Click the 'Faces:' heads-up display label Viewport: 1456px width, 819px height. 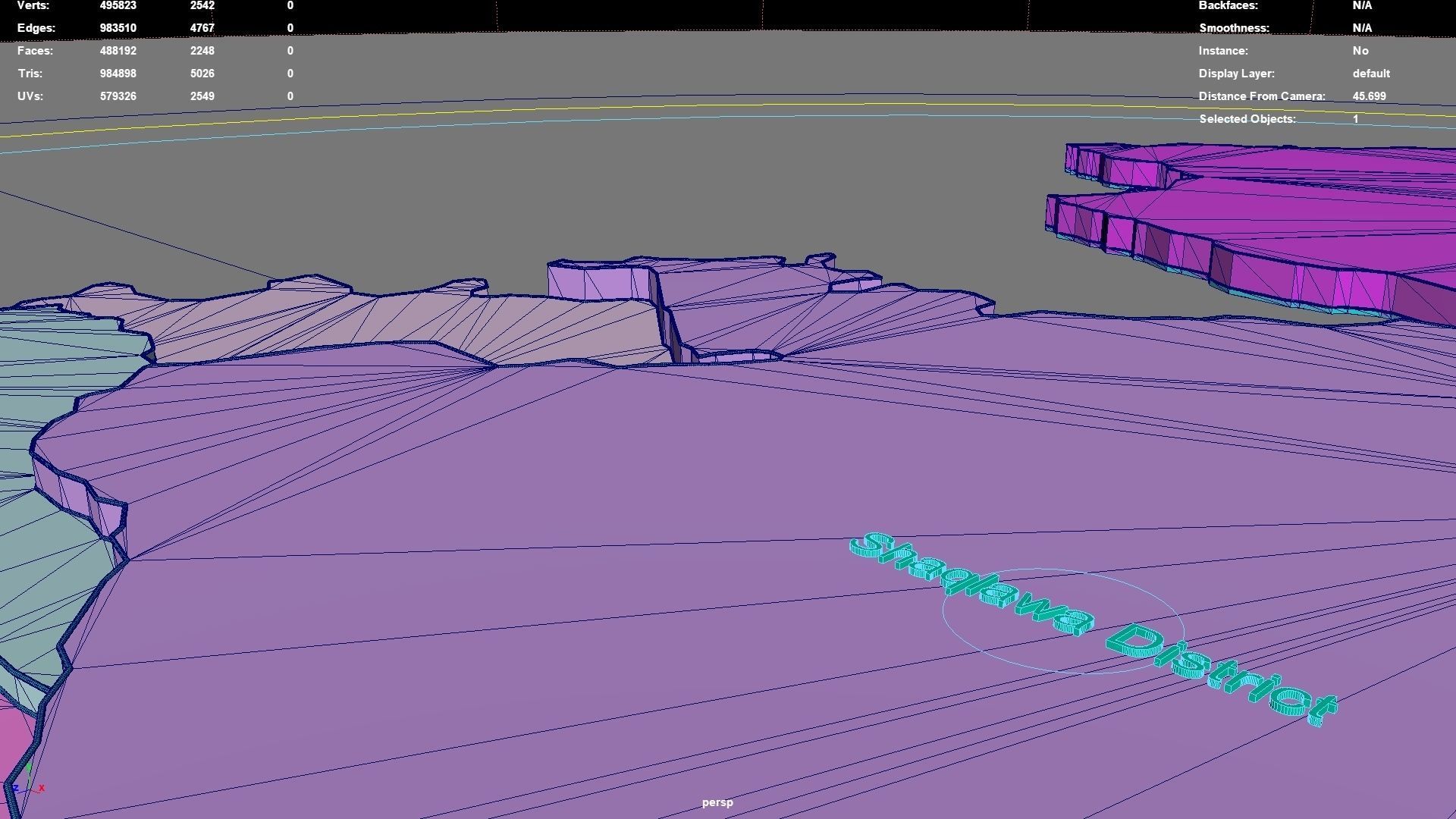point(35,51)
